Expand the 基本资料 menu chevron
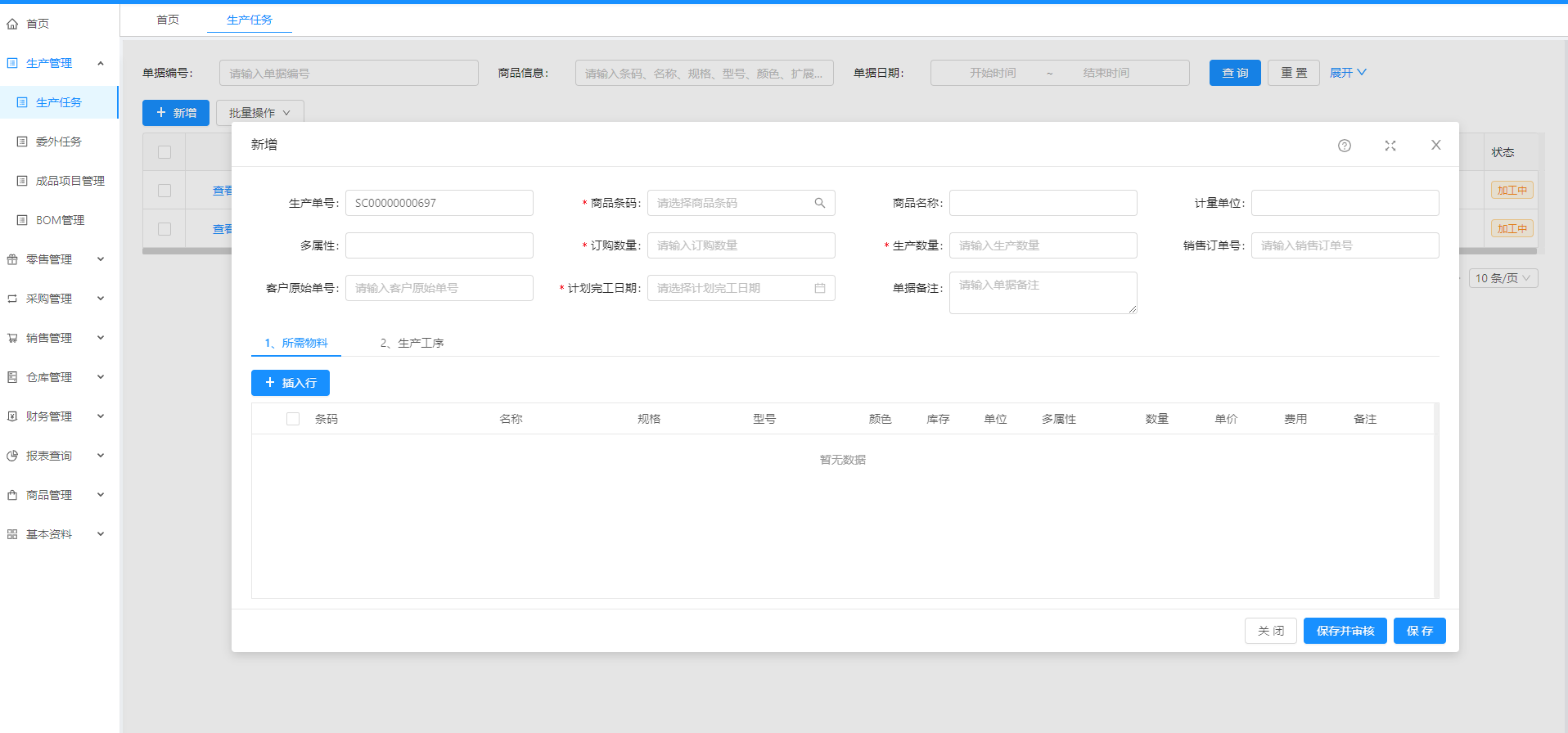The image size is (1568, 733). tap(101, 534)
